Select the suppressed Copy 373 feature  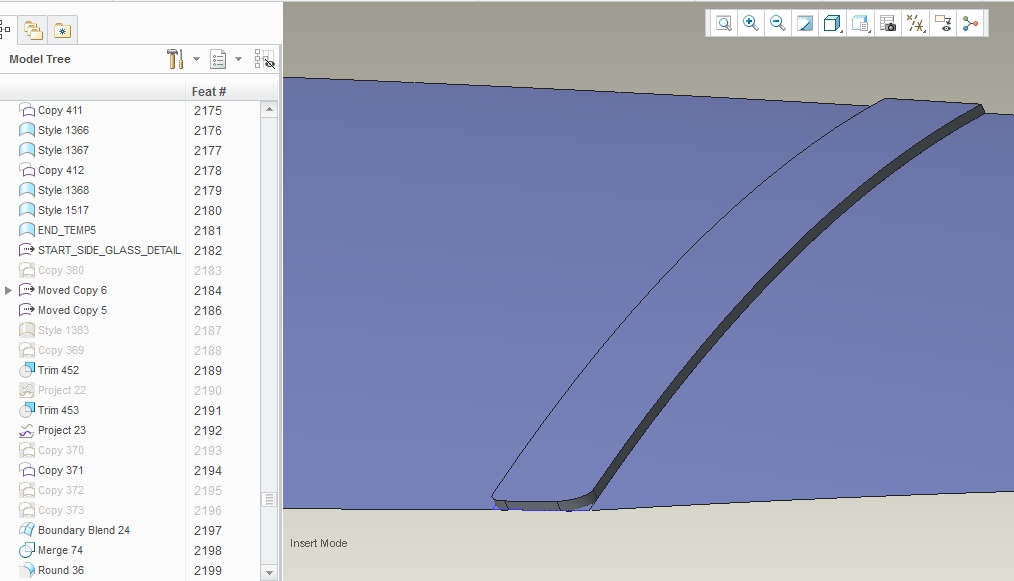point(61,510)
